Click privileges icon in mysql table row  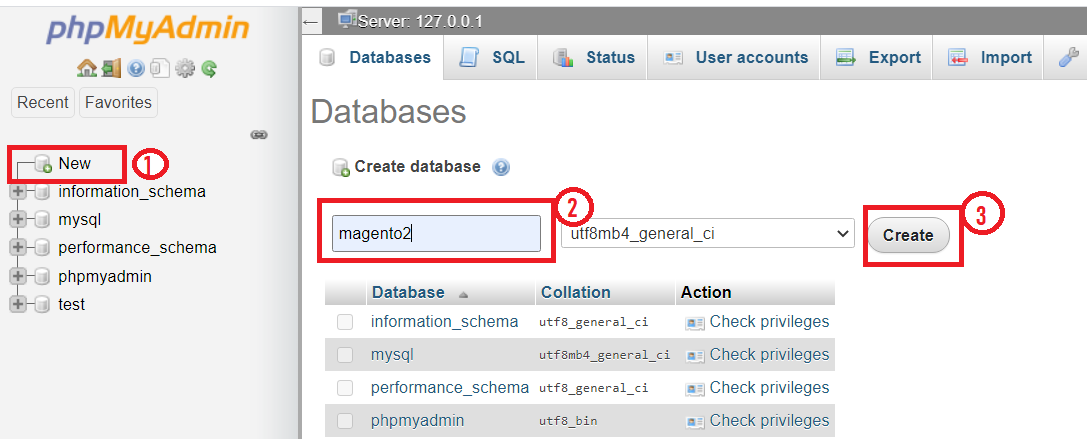coord(695,355)
